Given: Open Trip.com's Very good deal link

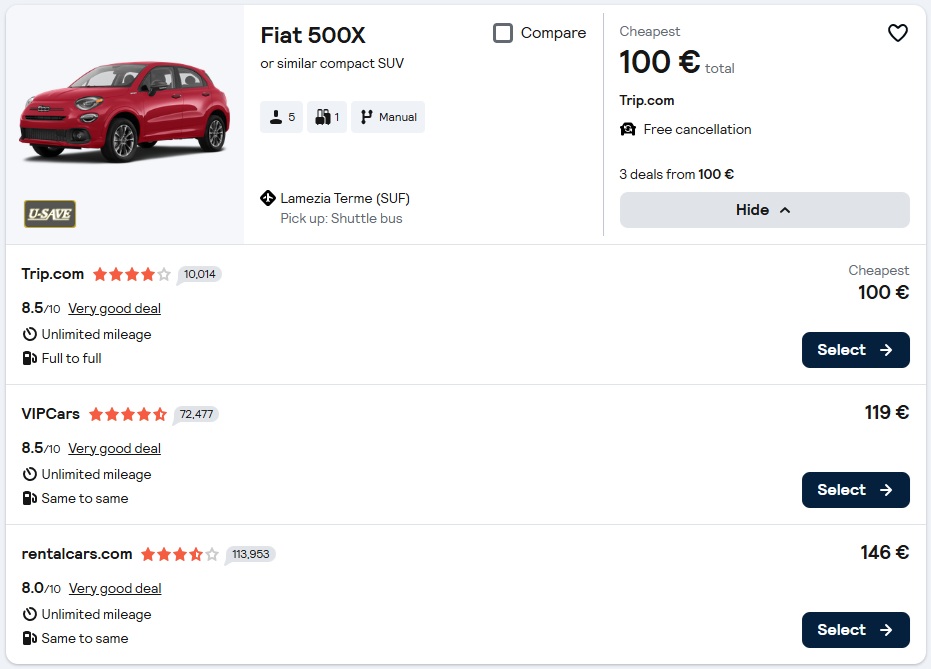Looking at the screenshot, I should pyautogui.click(x=115, y=308).
